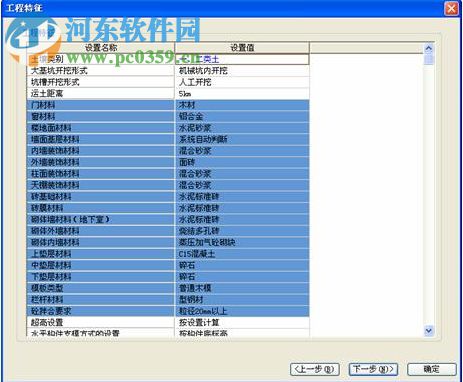This screenshot has height=382, width=463.
Task: Click 碎石 value in 下垫层材料 row
Action: [242, 277]
